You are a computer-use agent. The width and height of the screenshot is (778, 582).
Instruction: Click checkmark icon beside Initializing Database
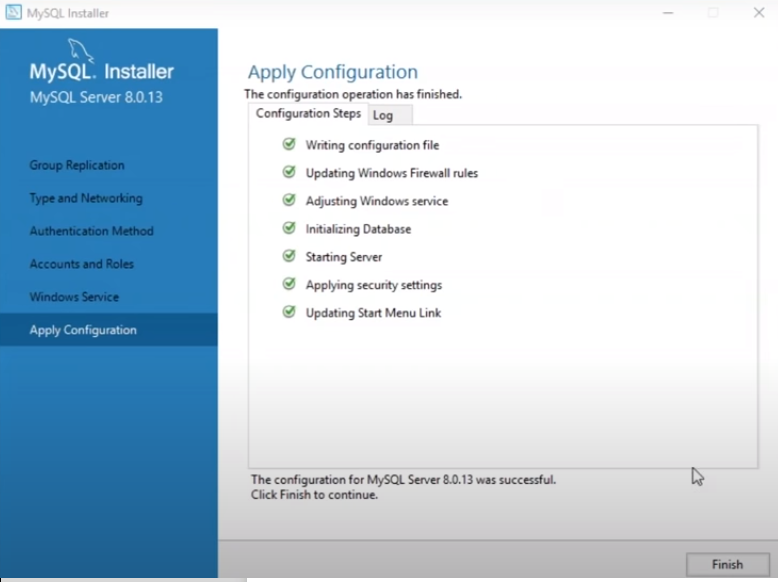289,228
